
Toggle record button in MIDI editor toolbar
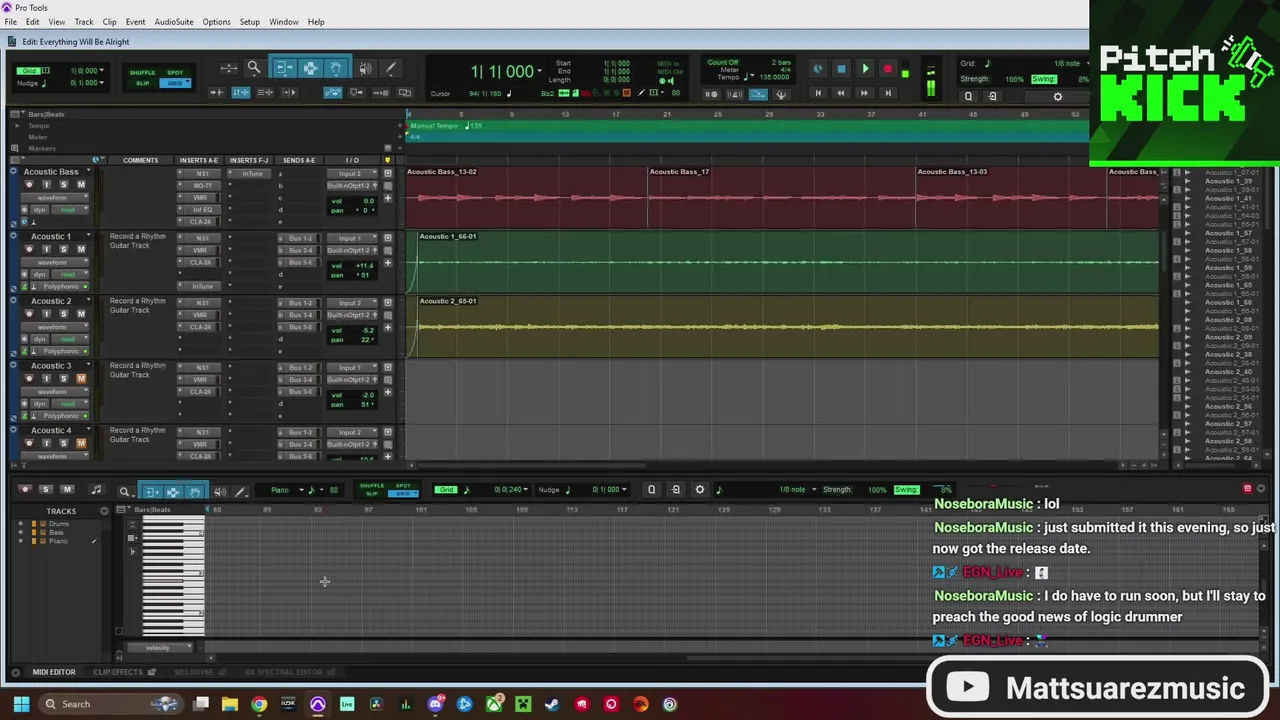(25, 489)
